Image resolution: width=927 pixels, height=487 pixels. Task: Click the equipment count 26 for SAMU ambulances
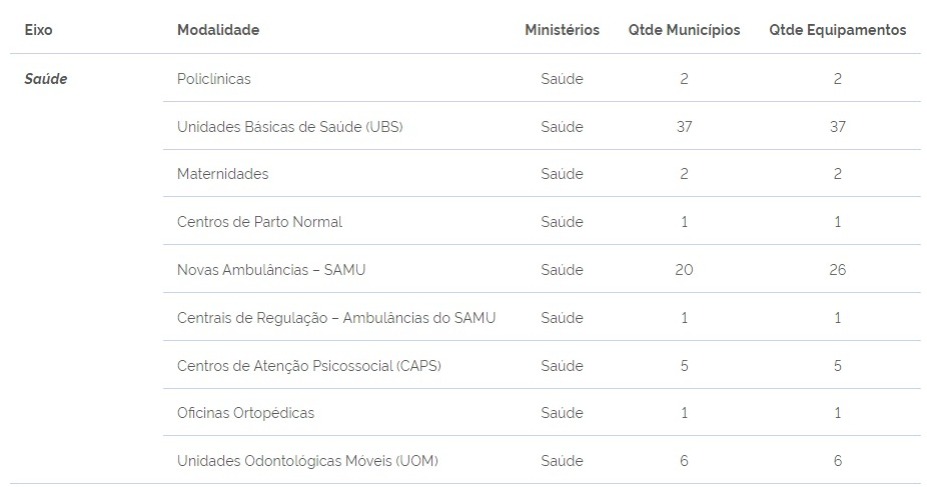837,270
